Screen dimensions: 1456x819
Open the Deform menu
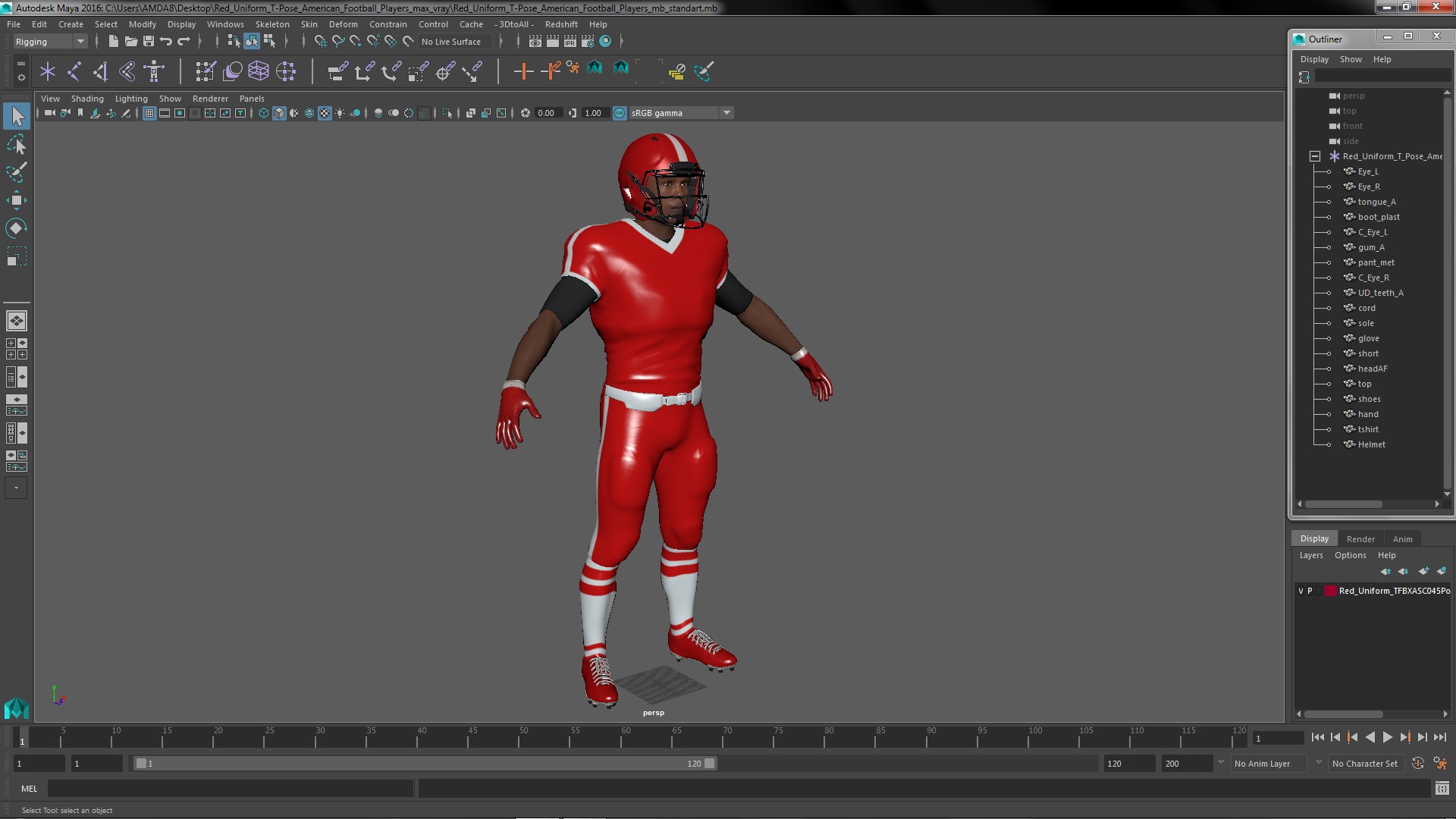(343, 24)
